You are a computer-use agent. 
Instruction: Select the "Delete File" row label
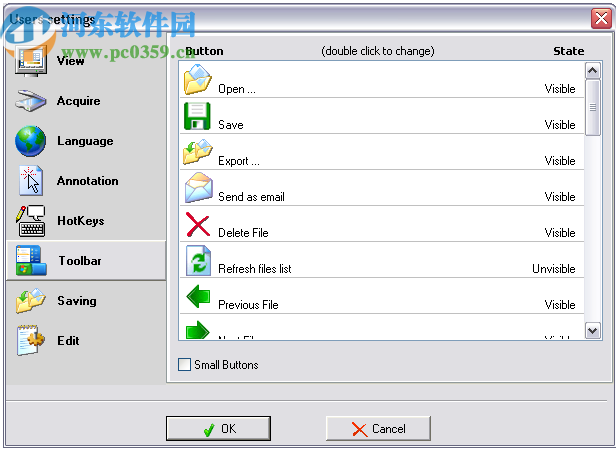click(x=243, y=233)
